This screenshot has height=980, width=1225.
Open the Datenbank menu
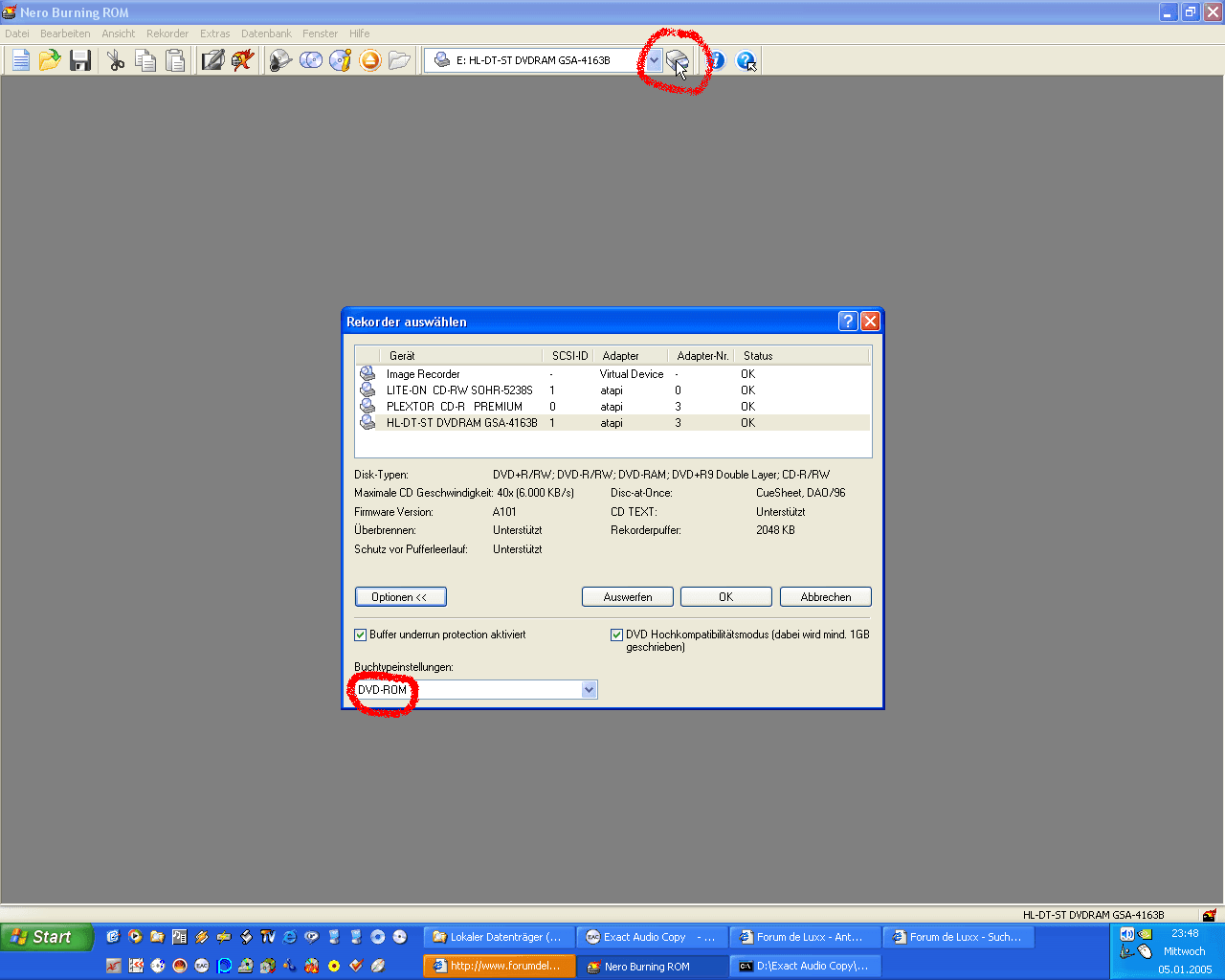tap(266, 33)
